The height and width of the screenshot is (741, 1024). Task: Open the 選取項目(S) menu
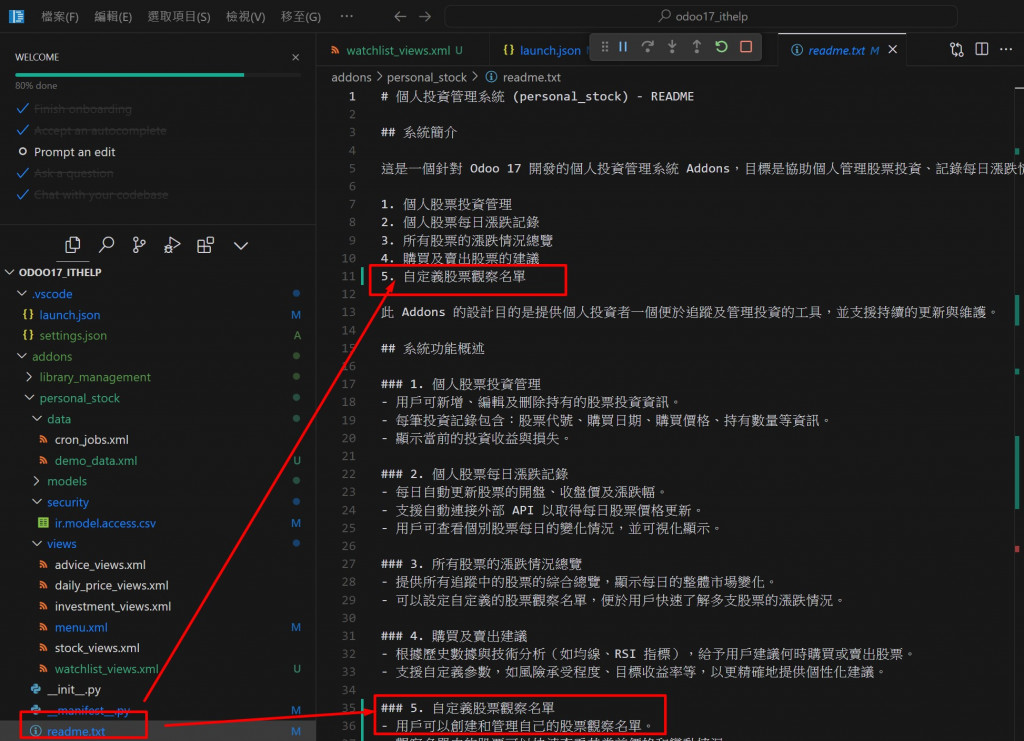click(x=179, y=16)
